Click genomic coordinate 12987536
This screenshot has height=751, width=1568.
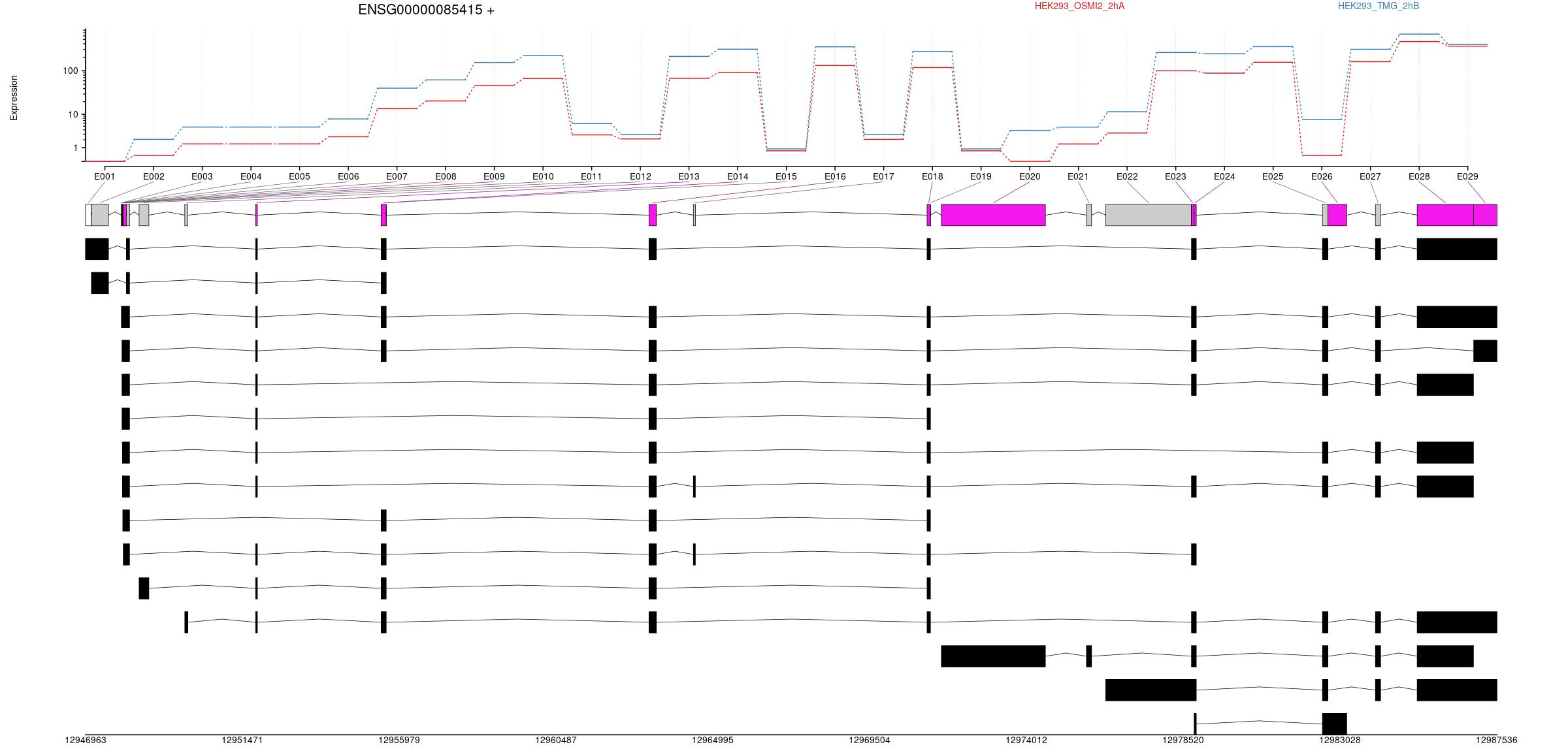(x=1497, y=740)
